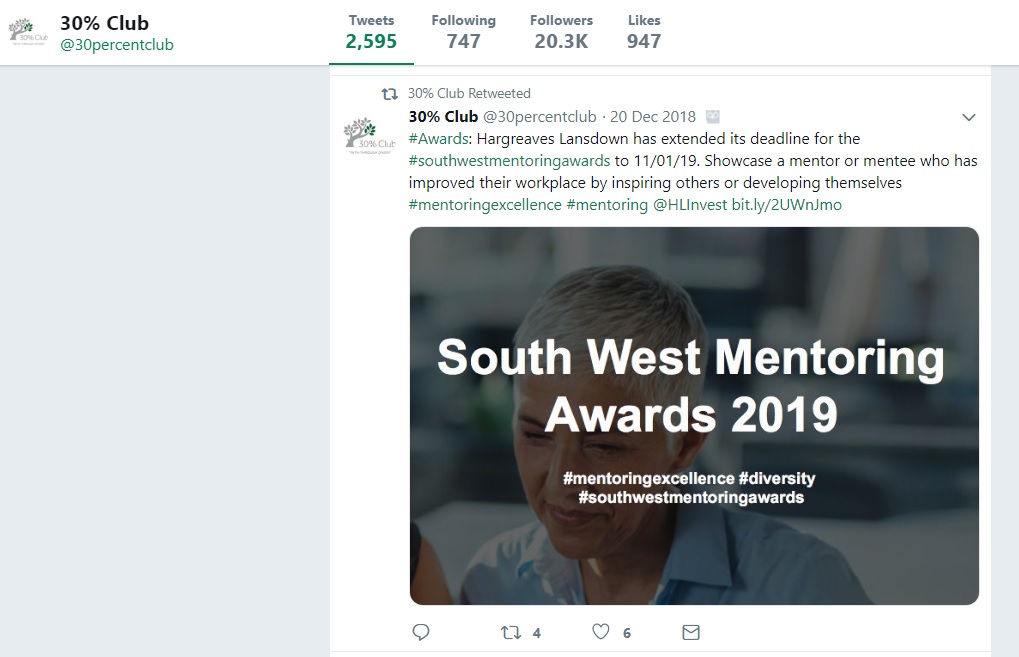Click the reply speech bubble icon
The width and height of the screenshot is (1019, 657).
pyautogui.click(x=421, y=632)
